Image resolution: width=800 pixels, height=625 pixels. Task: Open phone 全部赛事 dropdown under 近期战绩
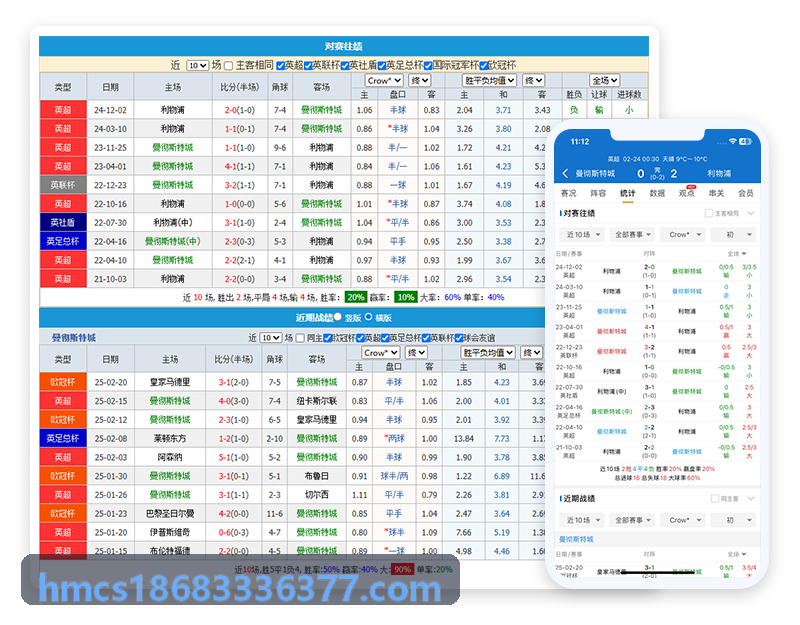click(633, 520)
